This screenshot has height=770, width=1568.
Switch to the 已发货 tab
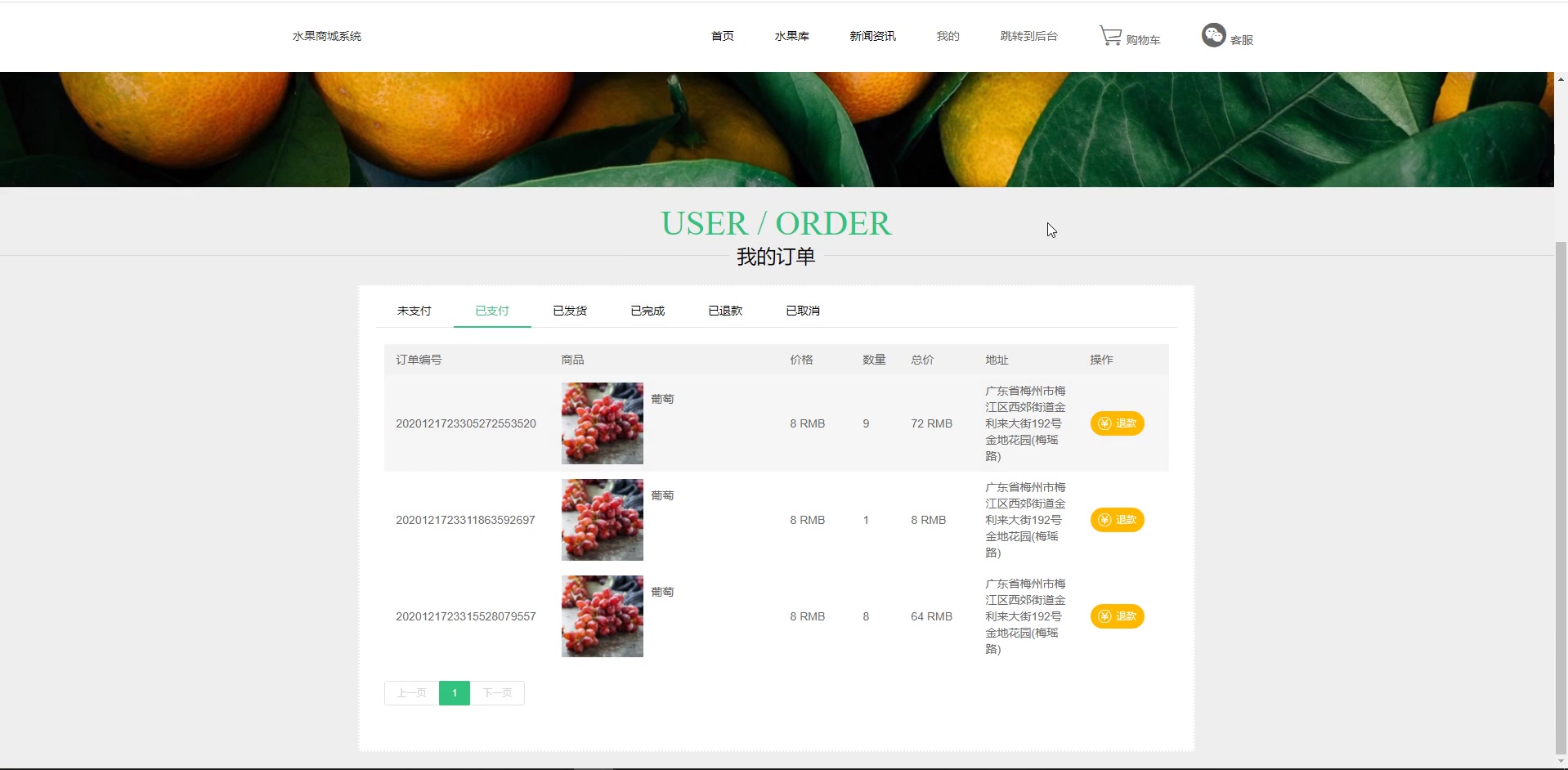coord(570,311)
